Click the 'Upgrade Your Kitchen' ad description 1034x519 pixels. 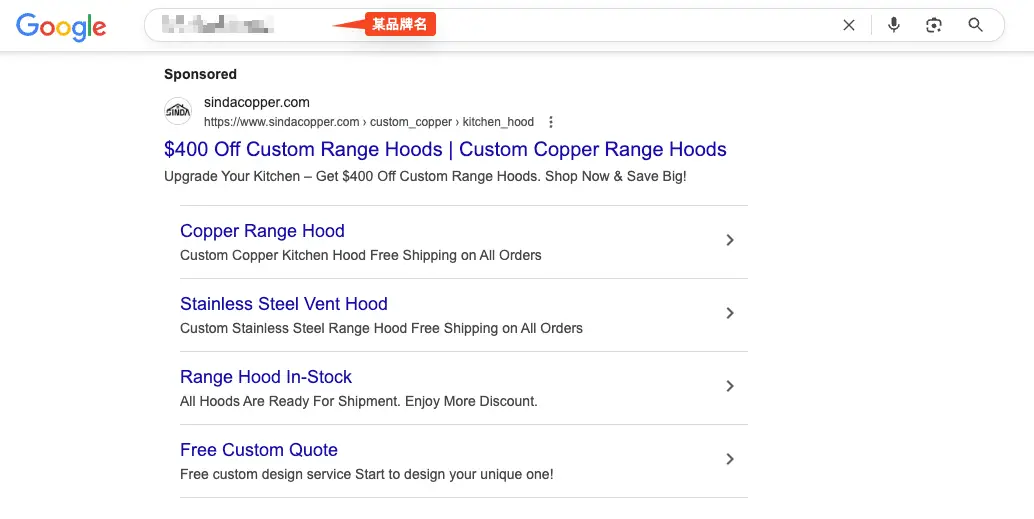click(x=425, y=177)
